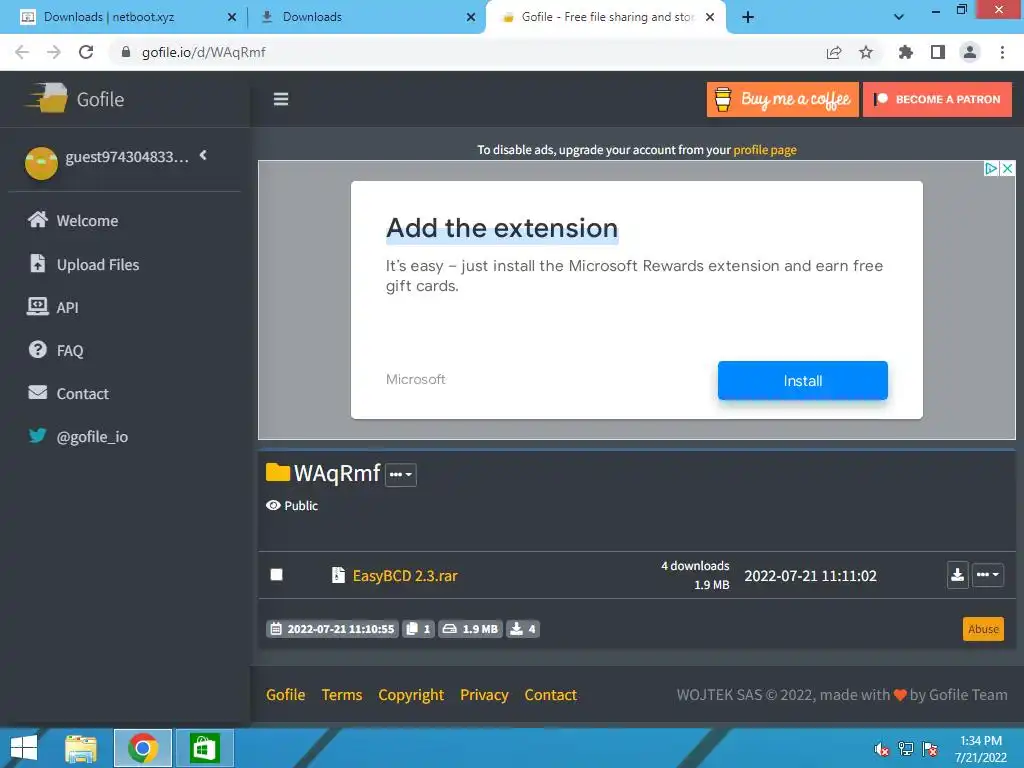Click the guest account avatar
The height and width of the screenshot is (768, 1024).
(41, 163)
